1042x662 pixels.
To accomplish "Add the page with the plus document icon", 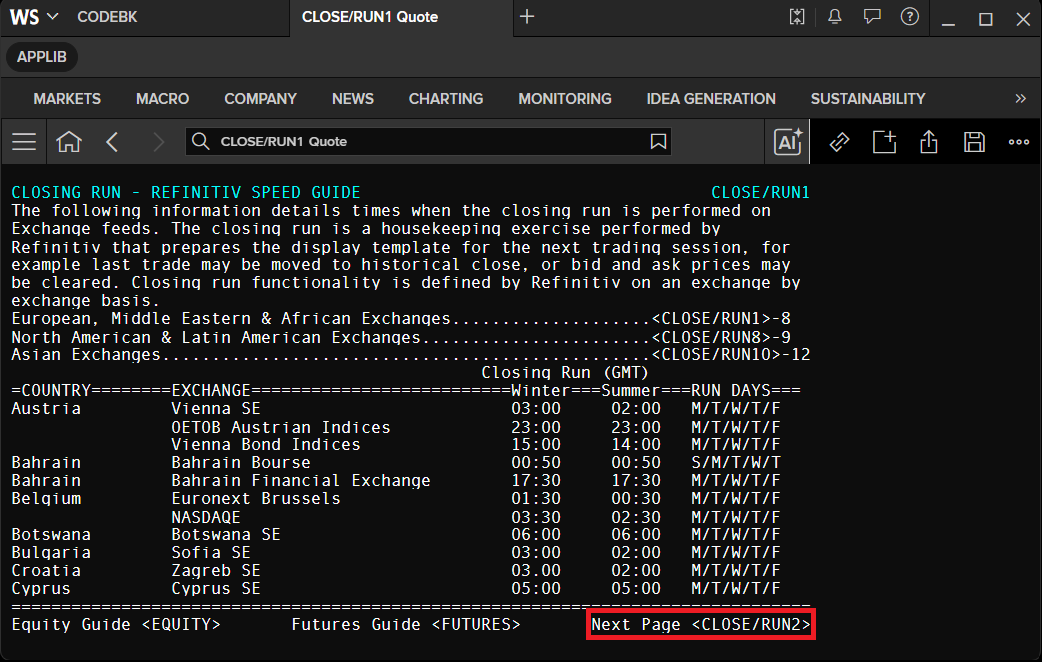I will [885, 142].
